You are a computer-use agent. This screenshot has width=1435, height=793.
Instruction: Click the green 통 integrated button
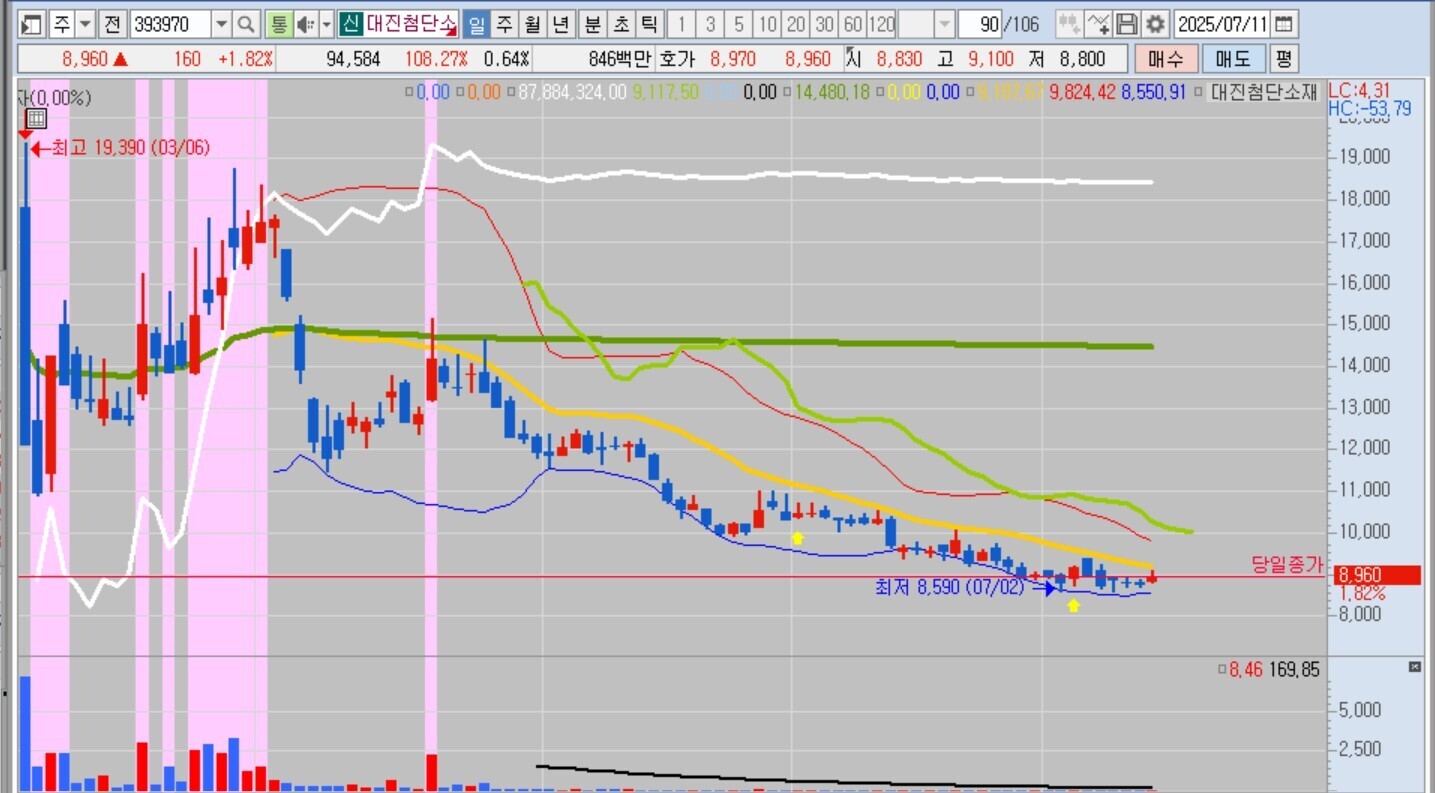tap(279, 24)
